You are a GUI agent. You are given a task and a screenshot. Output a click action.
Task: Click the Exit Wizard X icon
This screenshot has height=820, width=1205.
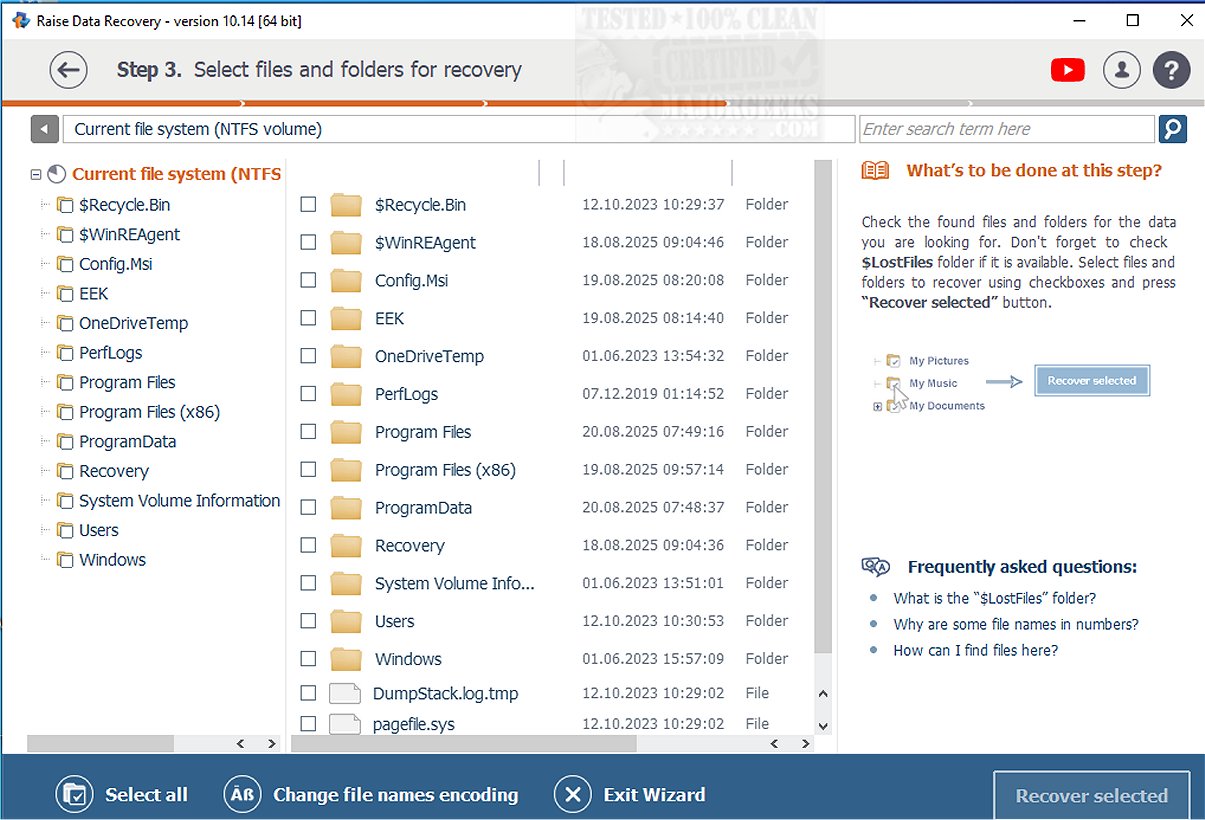(572, 795)
